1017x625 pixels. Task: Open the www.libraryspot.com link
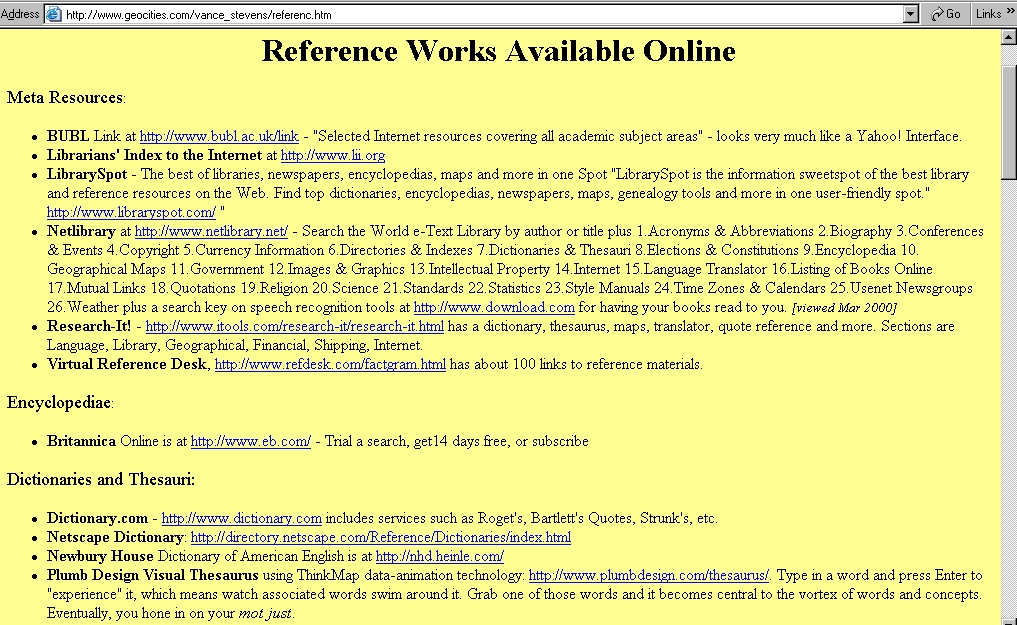[x=131, y=213]
